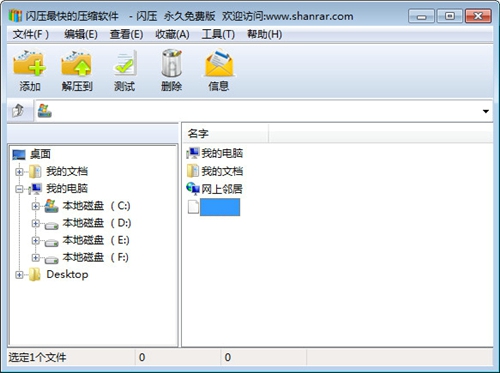Expand 我的文档 tree node
Screen dimensions: 500x373
point(19,172)
